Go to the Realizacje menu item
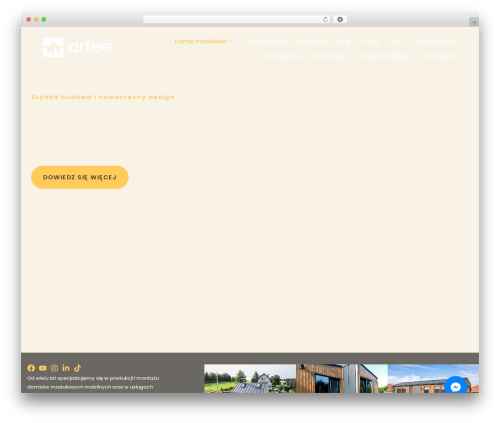Screen dimensions: 500x423 point(311,41)
